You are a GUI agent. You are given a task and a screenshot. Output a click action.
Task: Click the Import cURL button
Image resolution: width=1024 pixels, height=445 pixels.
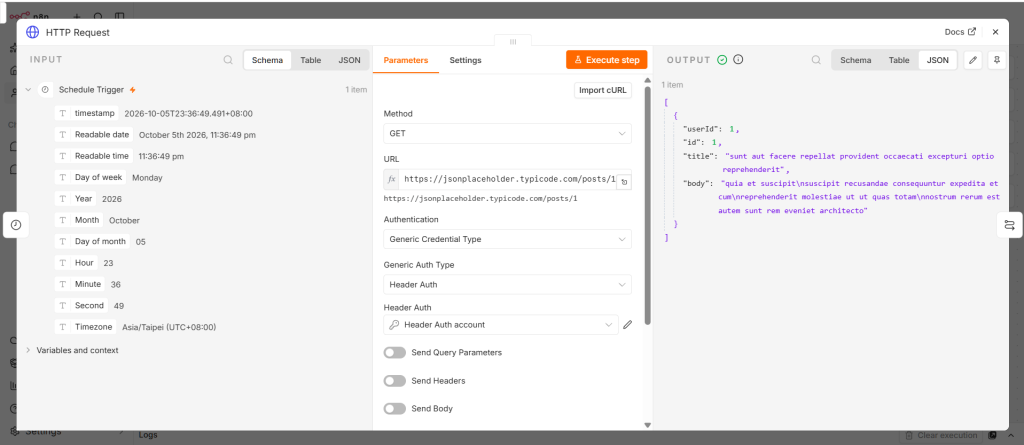click(x=603, y=90)
